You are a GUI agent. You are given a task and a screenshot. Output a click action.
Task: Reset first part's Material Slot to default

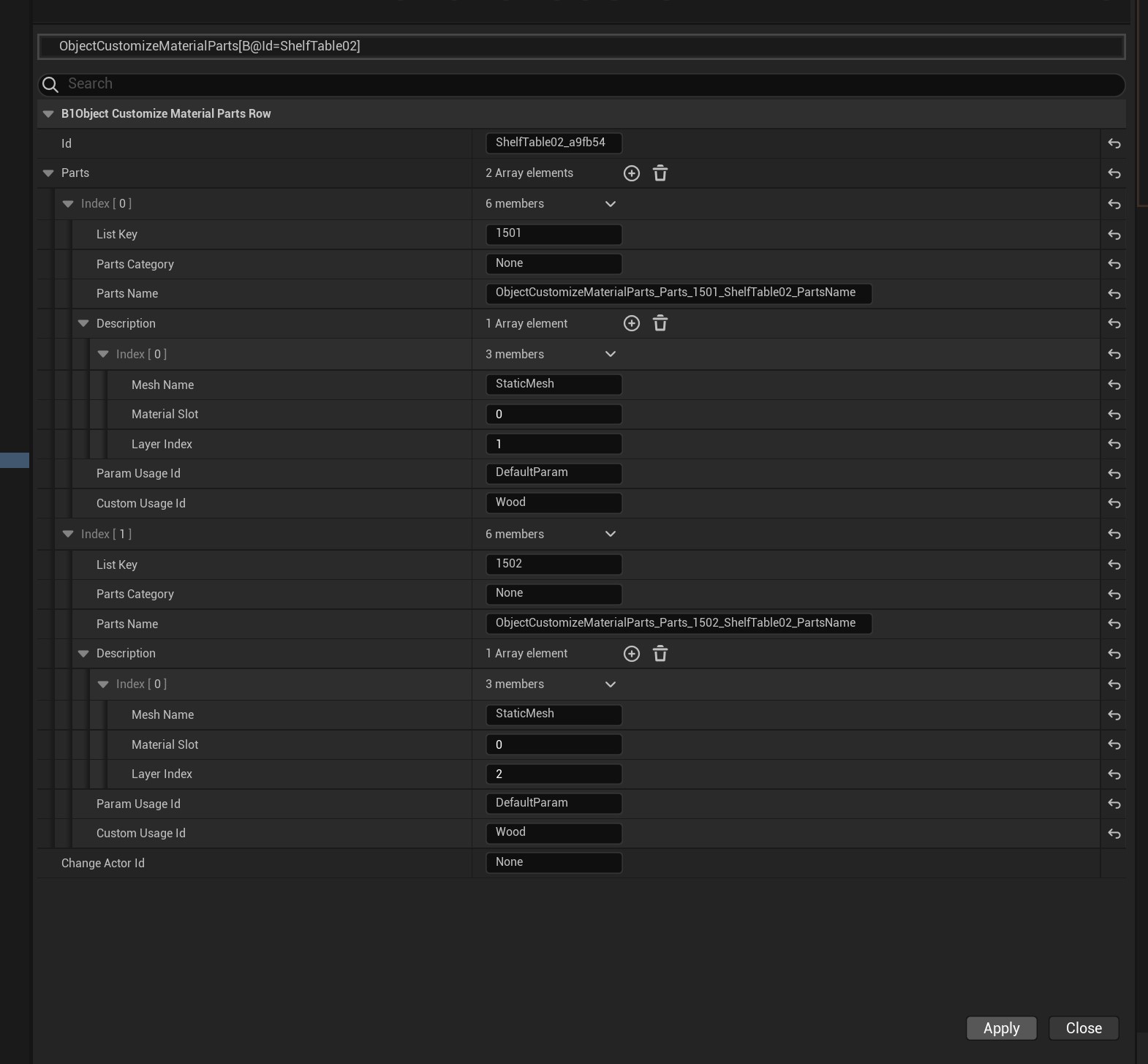[x=1114, y=415]
